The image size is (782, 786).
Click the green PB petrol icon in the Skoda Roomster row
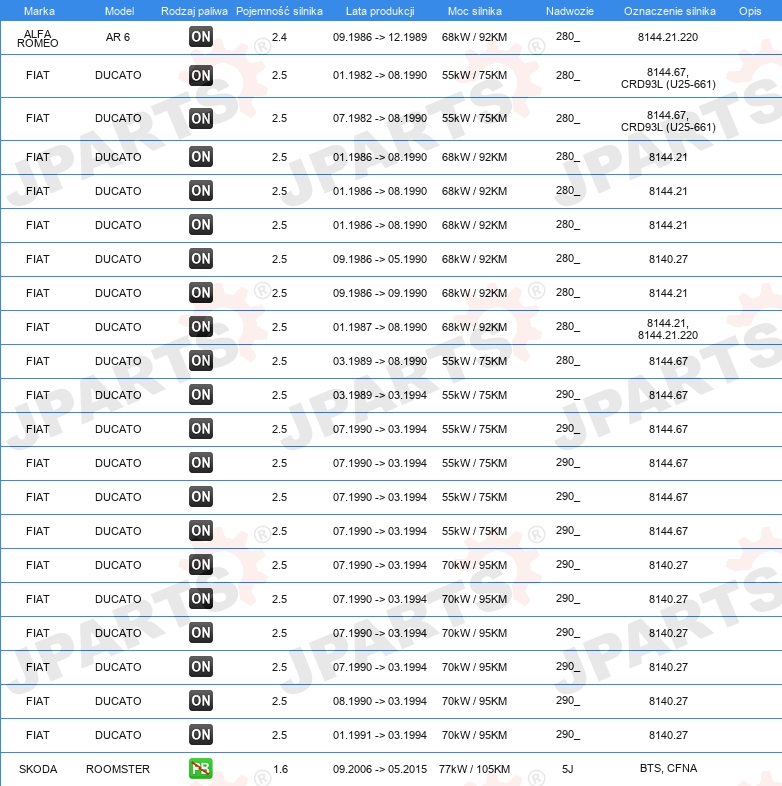tap(201, 768)
